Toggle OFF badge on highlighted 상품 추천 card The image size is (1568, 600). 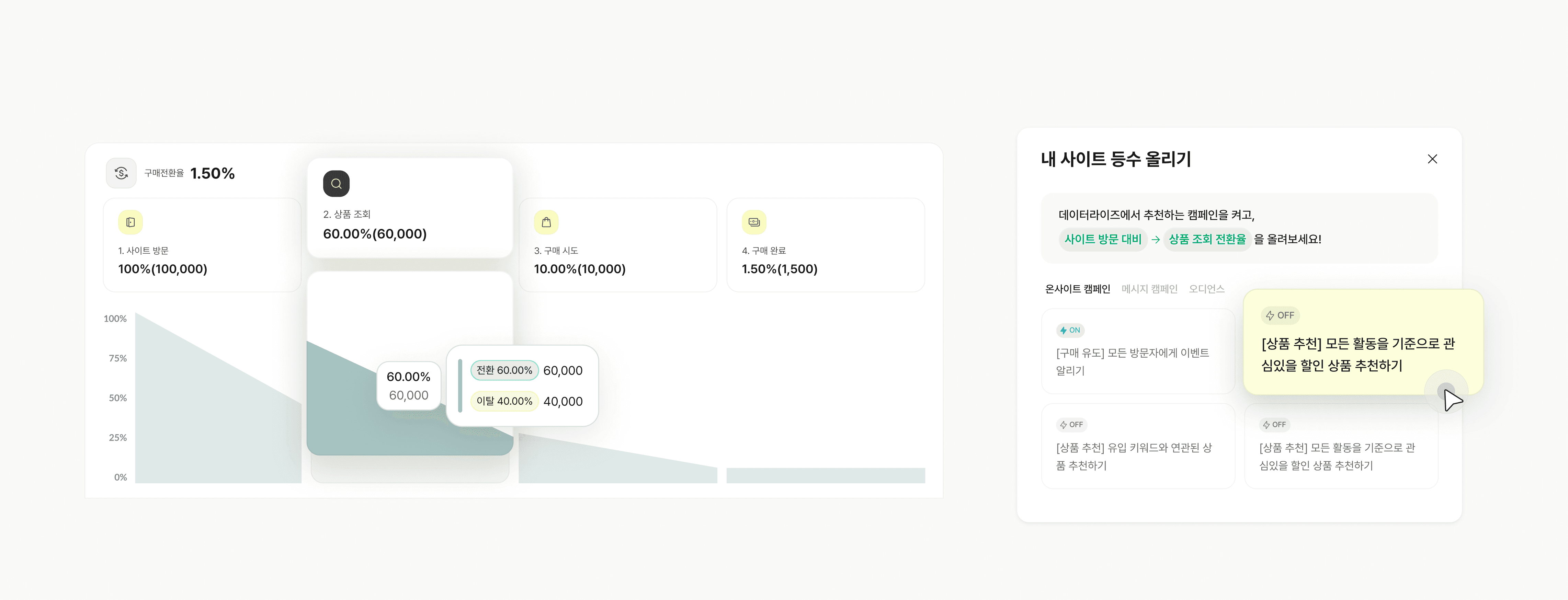click(1280, 315)
